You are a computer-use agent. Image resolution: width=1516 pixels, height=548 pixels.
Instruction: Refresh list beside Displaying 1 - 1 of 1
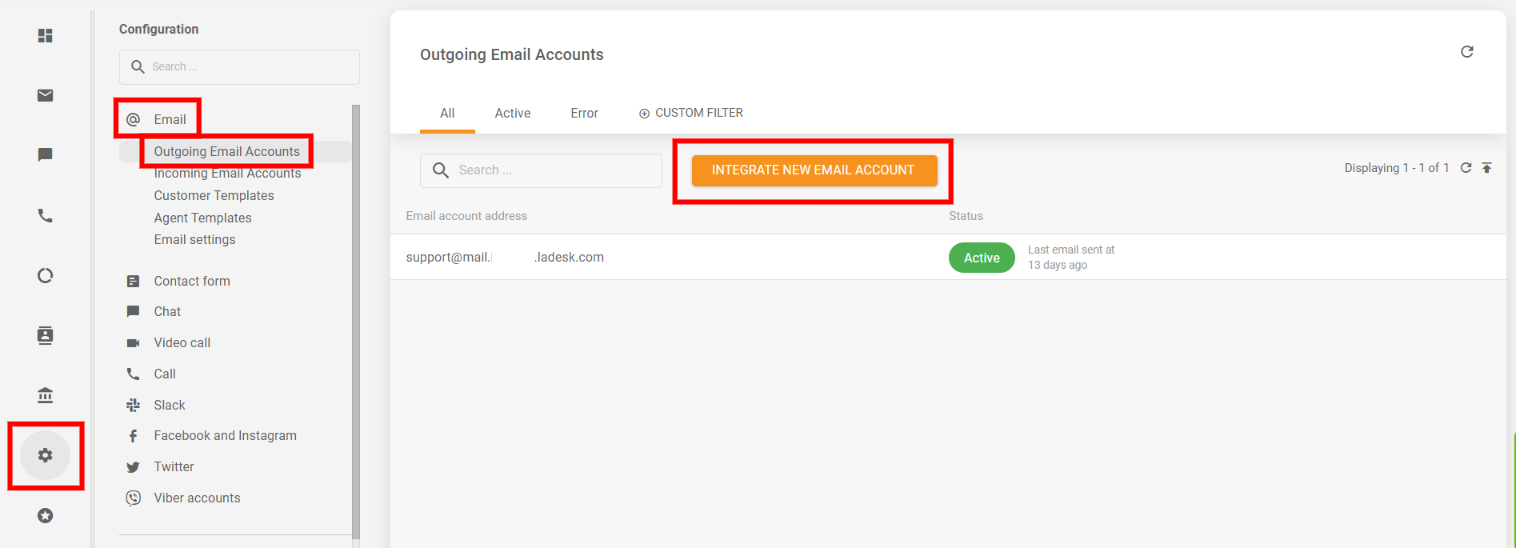click(1466, 168)
